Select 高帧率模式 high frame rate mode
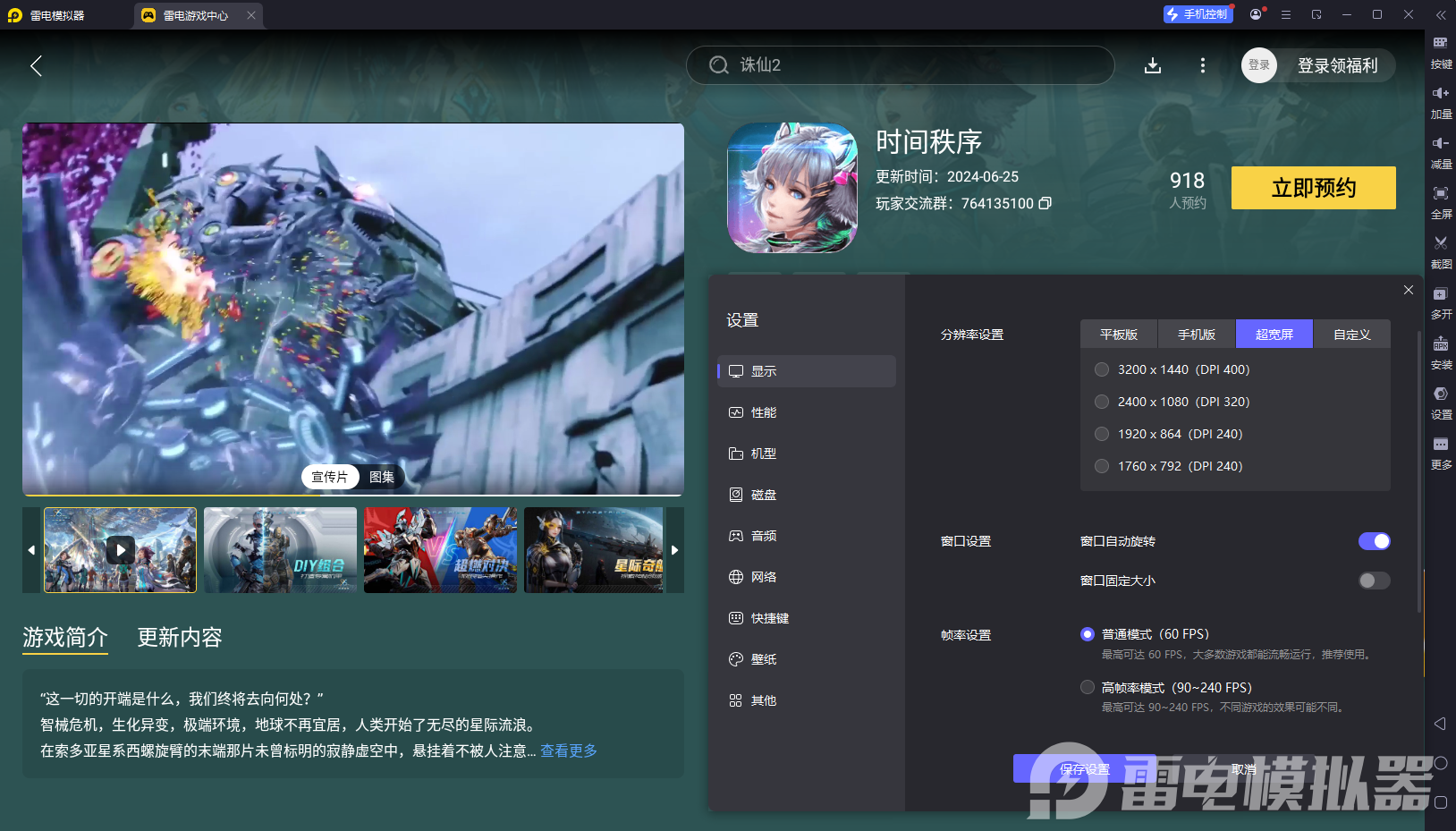Image resolution: width=1456 pixels, height=831 pixels. 1088,687
